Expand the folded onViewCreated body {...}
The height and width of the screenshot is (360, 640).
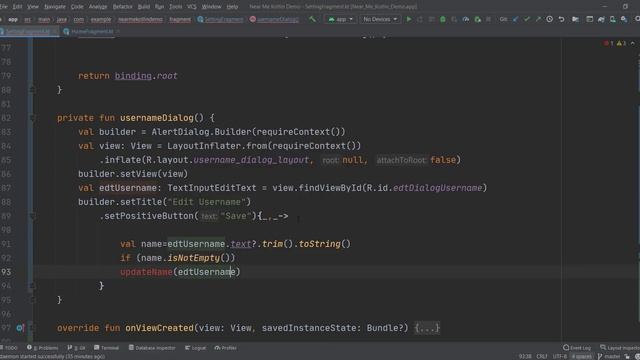427,328
